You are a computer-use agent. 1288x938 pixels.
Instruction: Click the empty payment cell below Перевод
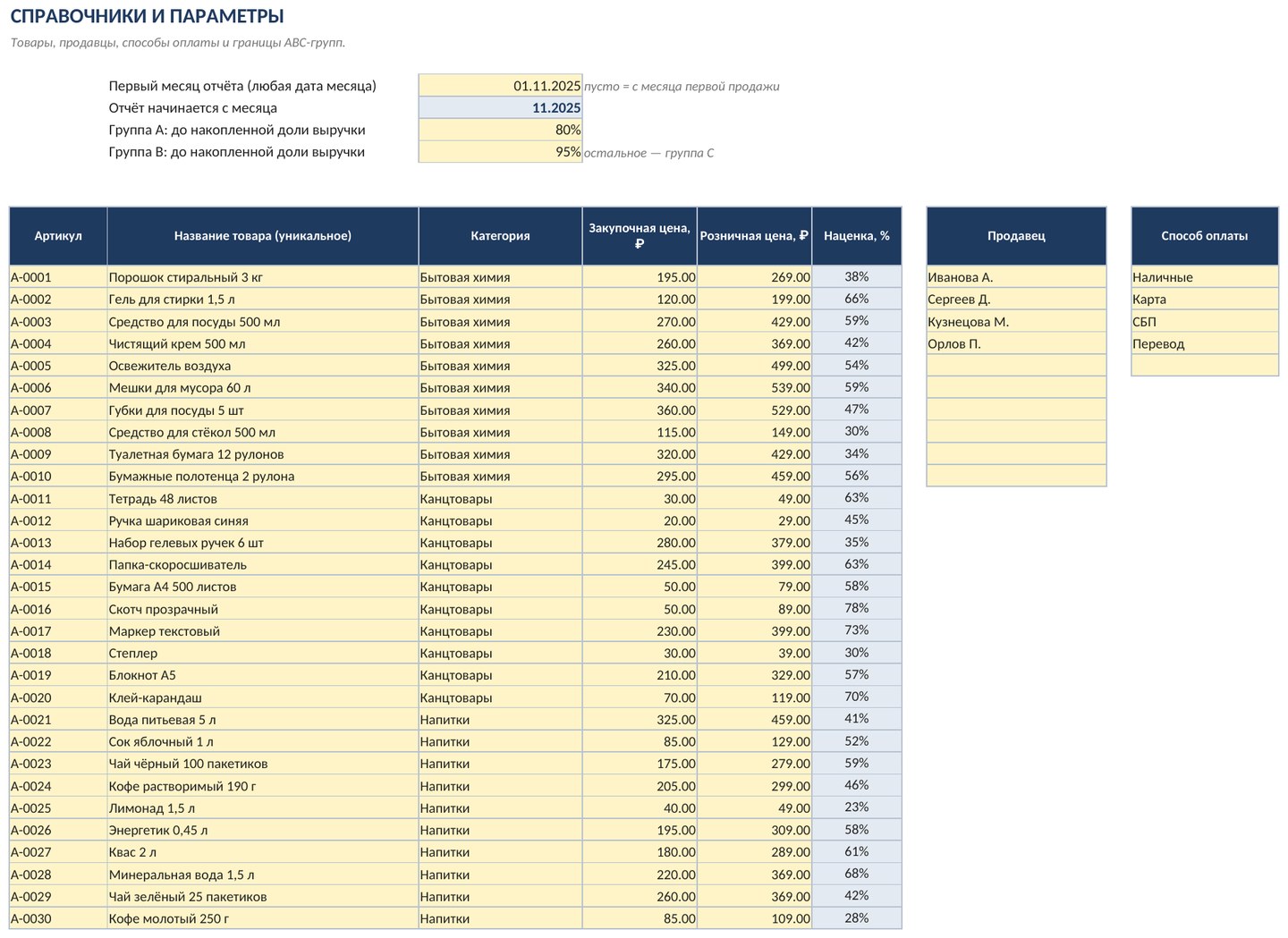1205,366
